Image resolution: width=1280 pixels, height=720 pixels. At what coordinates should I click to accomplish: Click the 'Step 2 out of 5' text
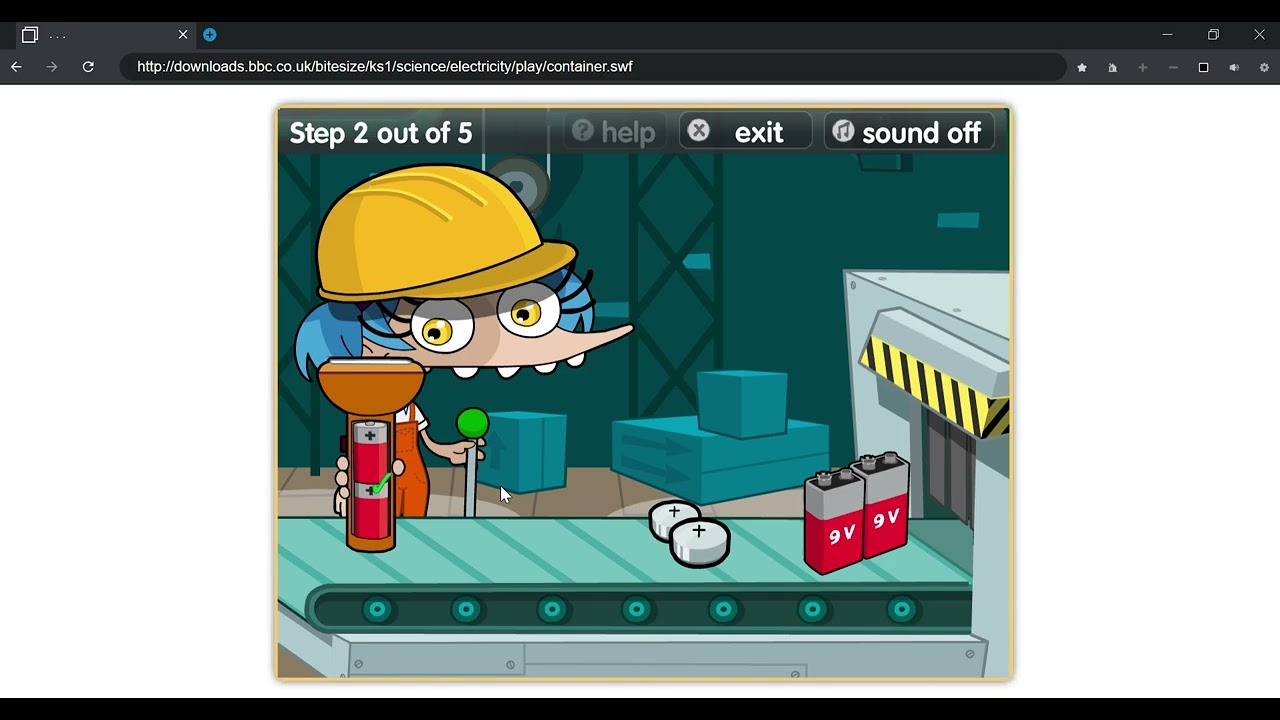[380, 133]
